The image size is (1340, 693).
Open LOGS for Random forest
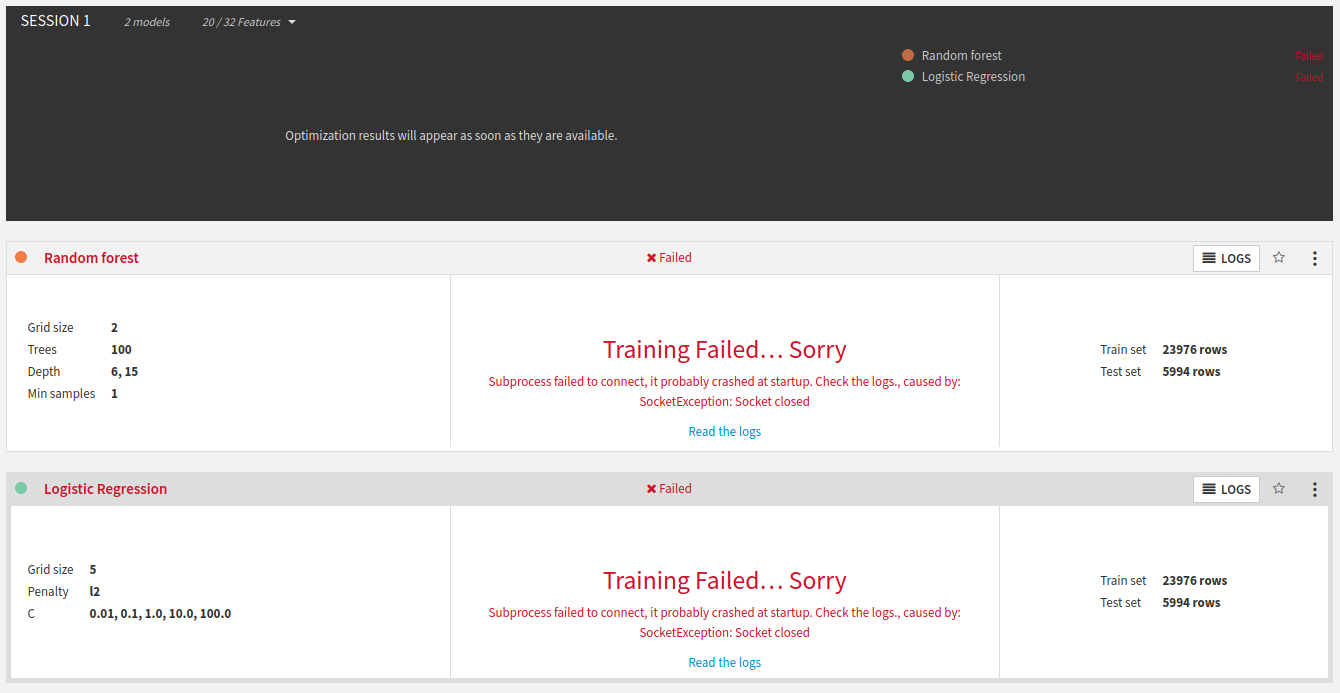coord(1226,258)
